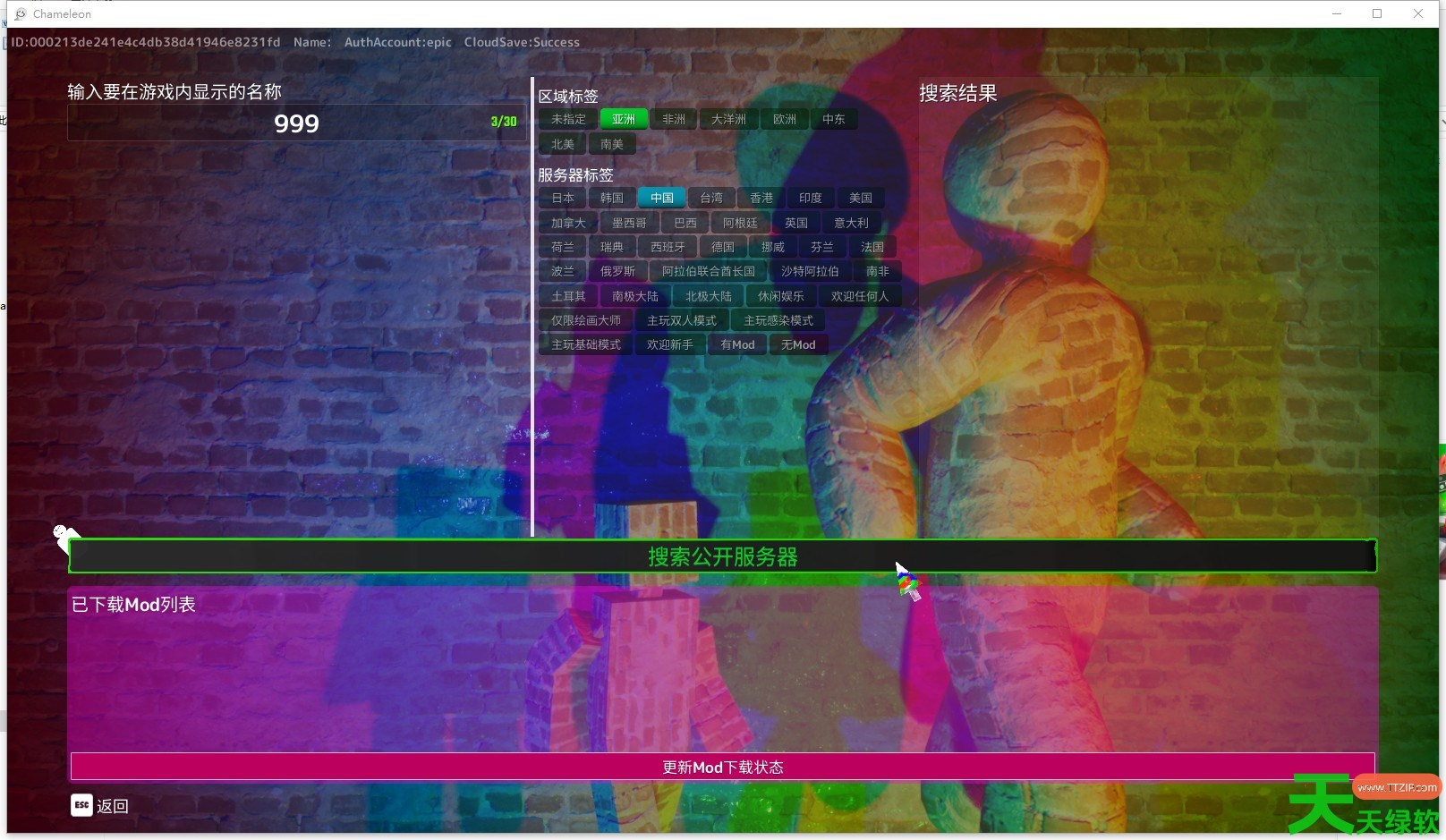Image resolution: width=1446 pixels, height=840 pixels.
Task: Toggle the 阿拉伯联合酋长国 server tag
Action: (x=709, y=271)
